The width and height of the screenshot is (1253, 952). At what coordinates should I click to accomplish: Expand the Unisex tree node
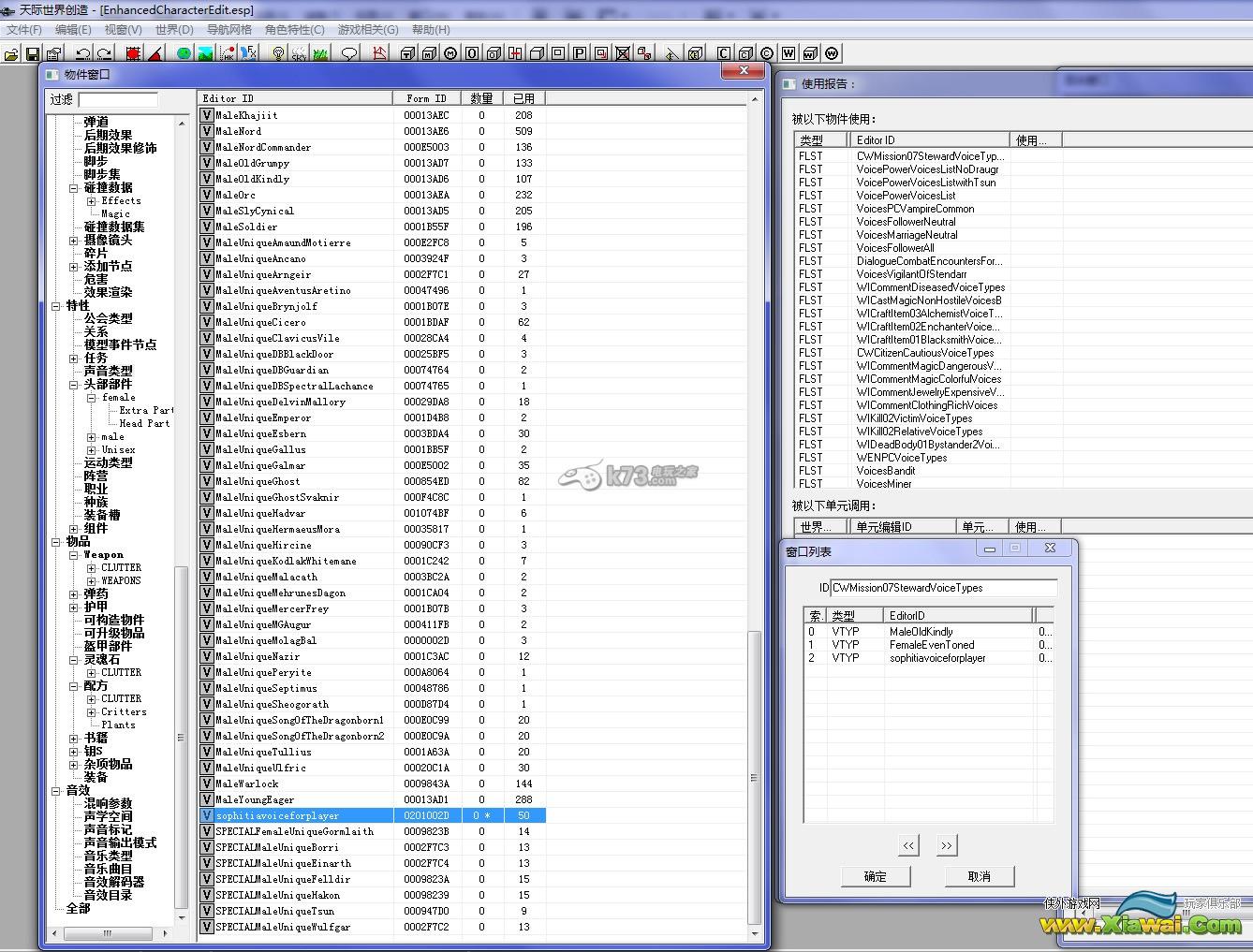92,450
